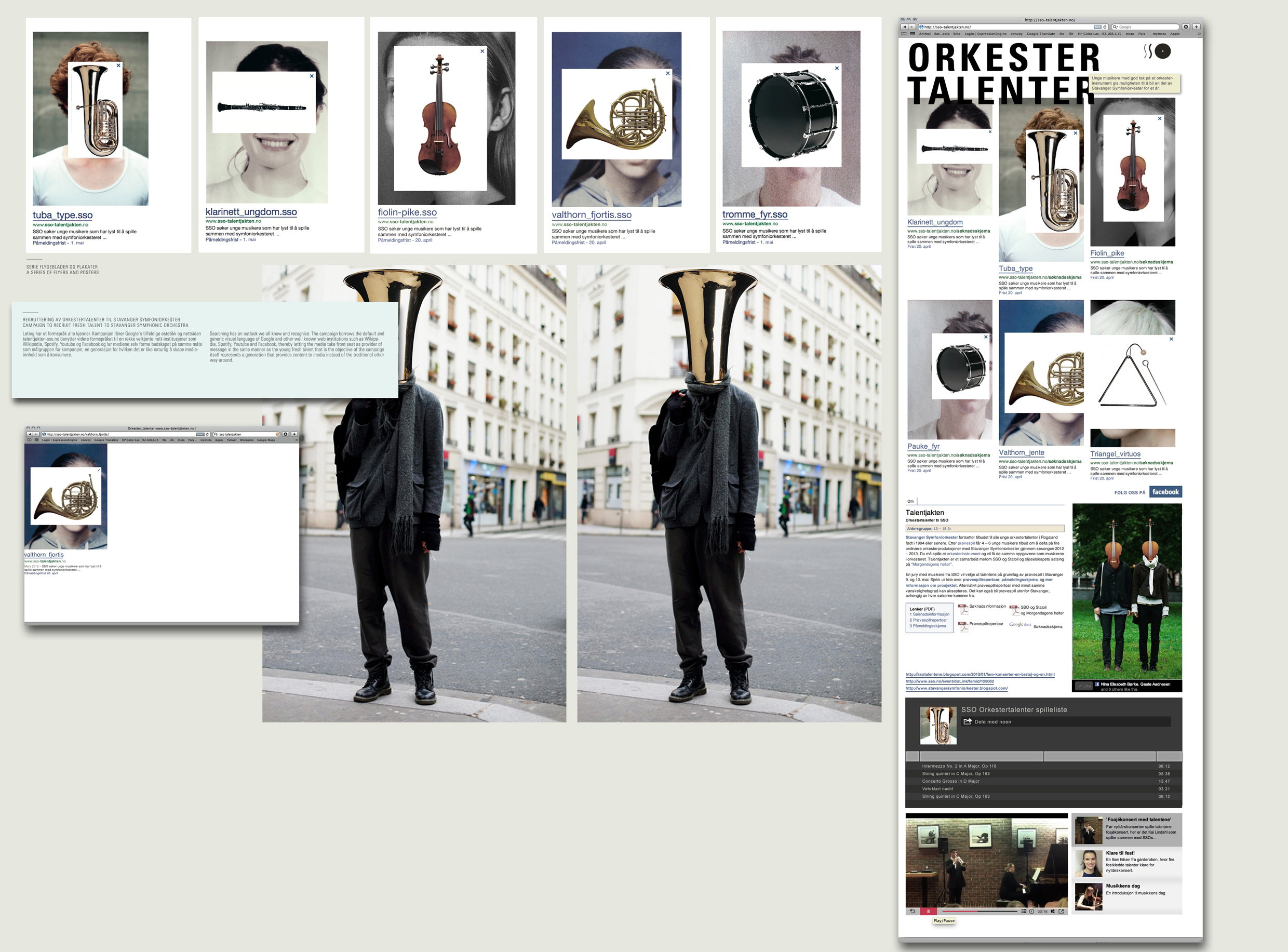Reload the sso-talentjakten.no/ home page
Screen dimensions: 1288x952
click(x=1105, y=27)
